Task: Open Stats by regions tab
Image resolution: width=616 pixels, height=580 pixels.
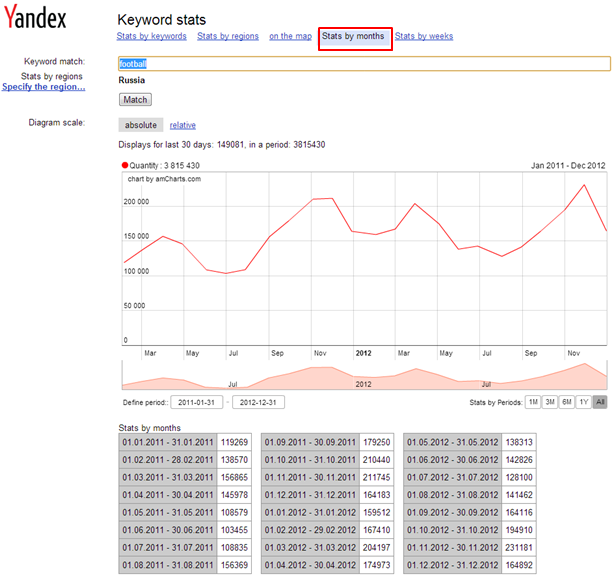Action: [228, 36]
